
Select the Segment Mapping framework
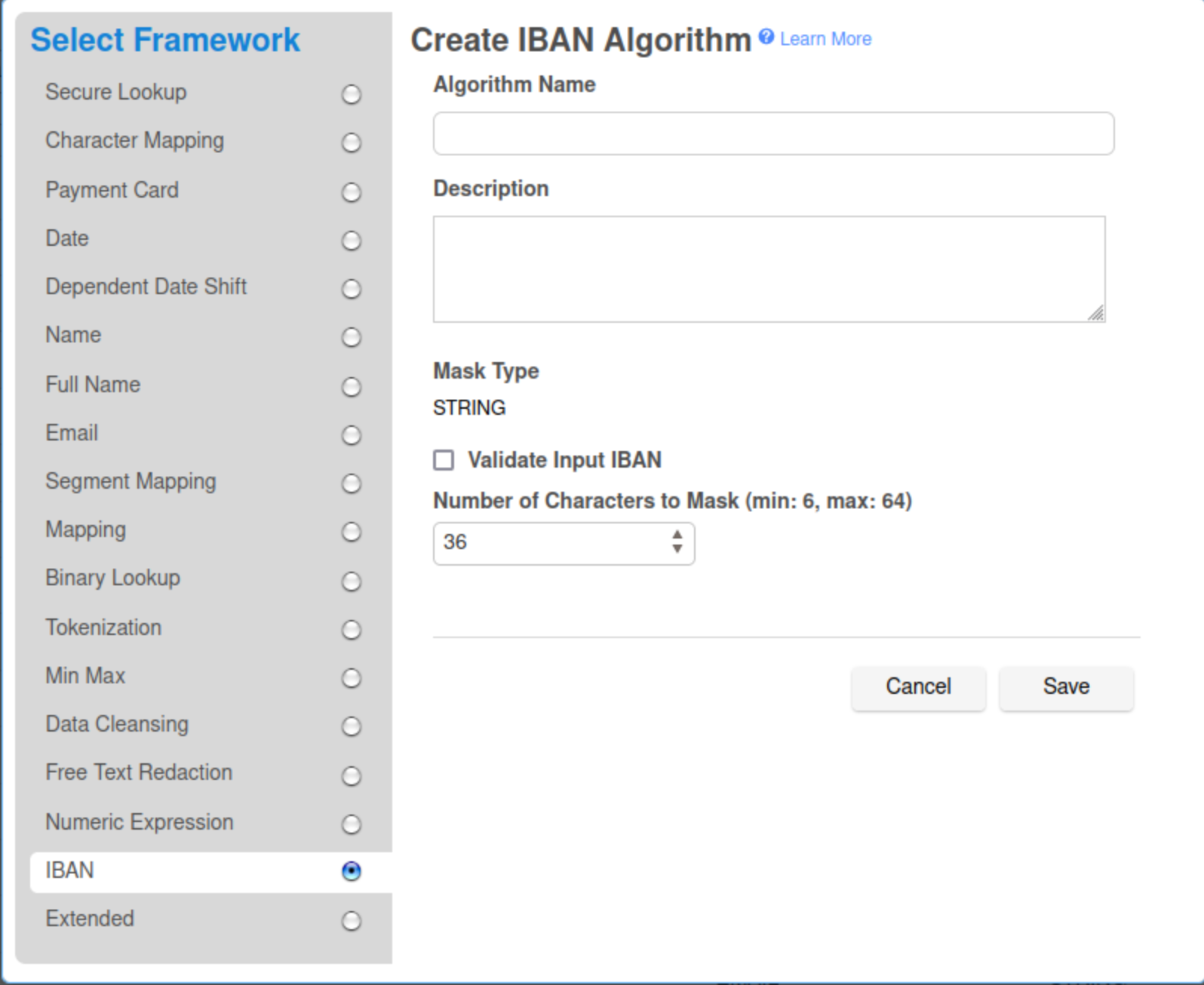click(x=351, y=483)
